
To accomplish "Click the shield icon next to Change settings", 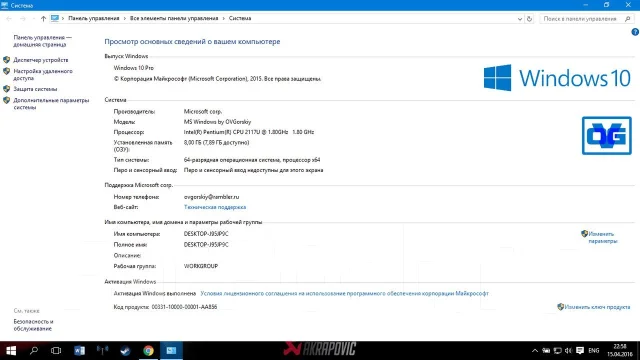I will point(584,234).
